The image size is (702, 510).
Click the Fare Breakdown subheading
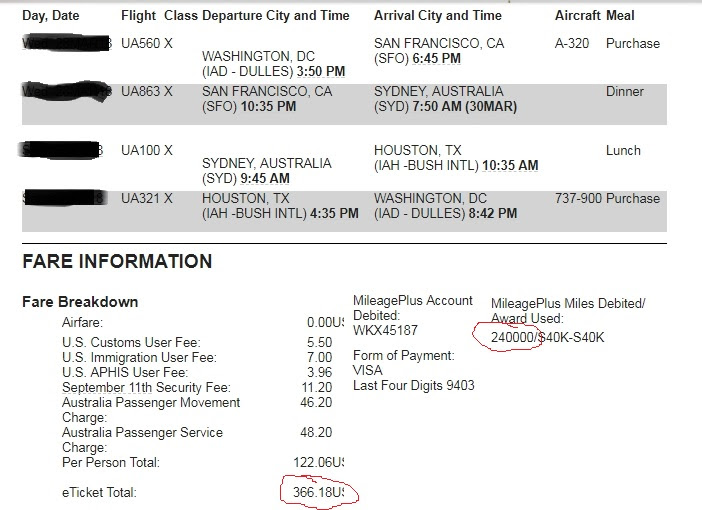pos(80,302)
